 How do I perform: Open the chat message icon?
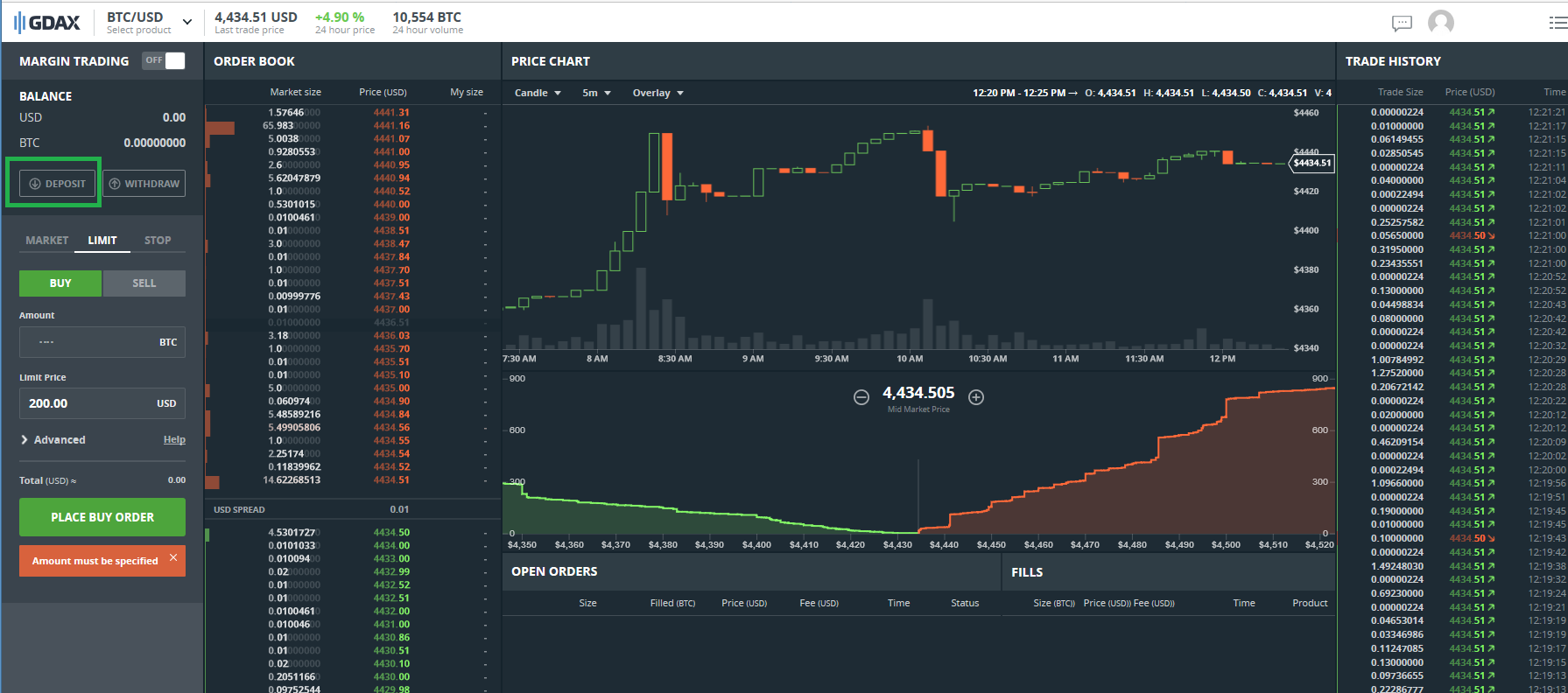1403,24
